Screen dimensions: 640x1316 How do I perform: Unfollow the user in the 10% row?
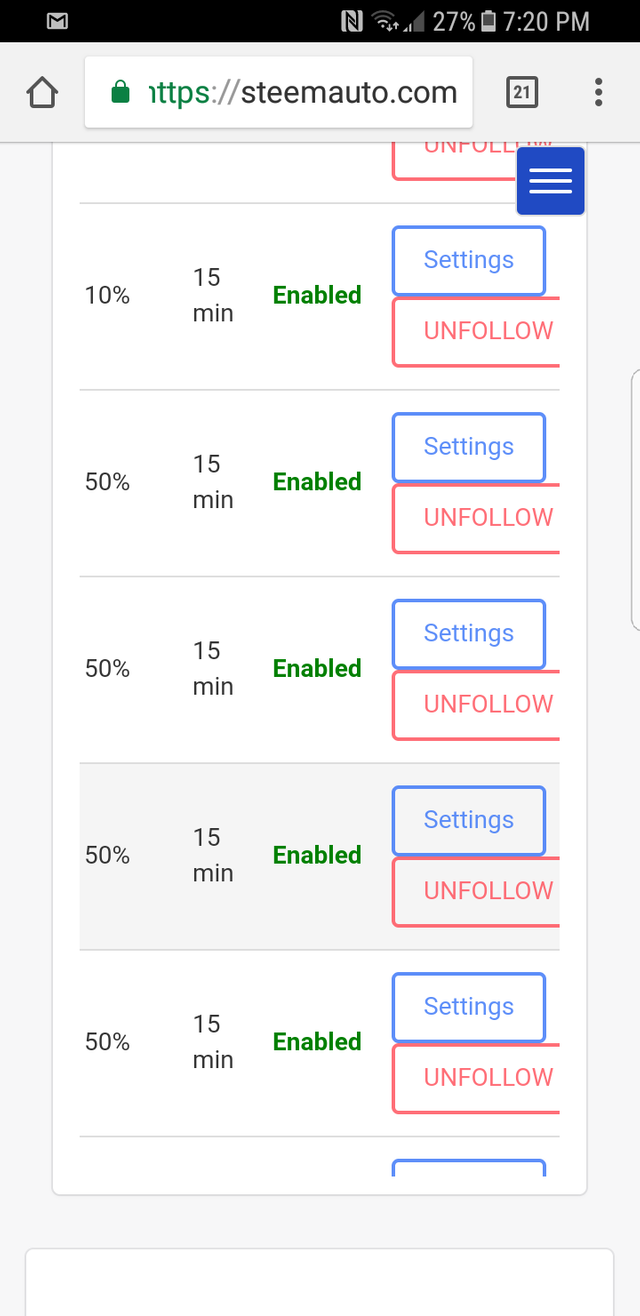pyautogui.click(x=476, y=331)
